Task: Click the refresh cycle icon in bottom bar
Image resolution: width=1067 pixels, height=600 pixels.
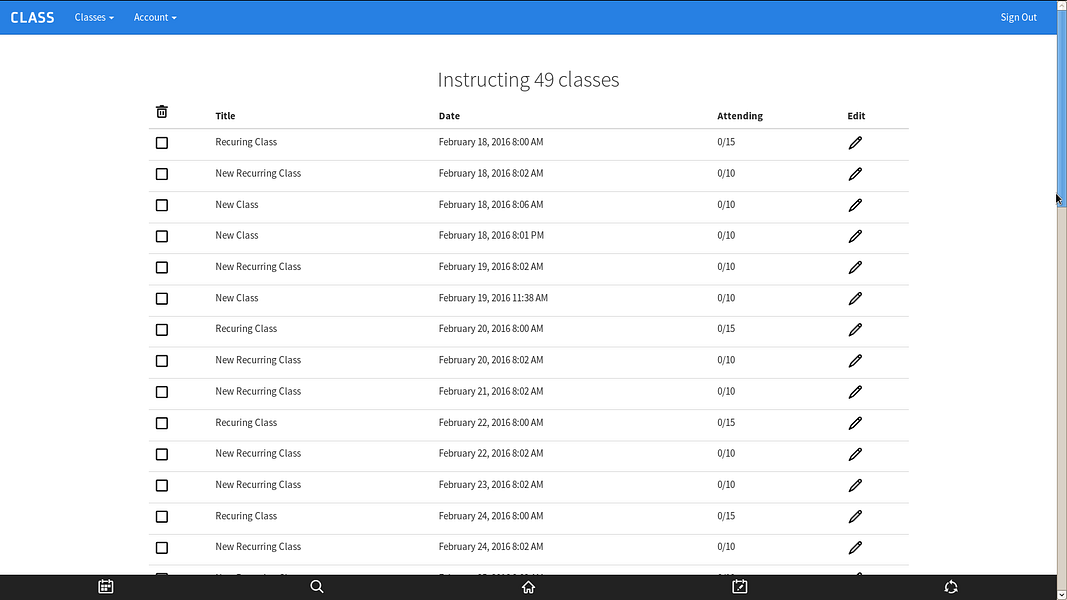Action: coord(951,586)
